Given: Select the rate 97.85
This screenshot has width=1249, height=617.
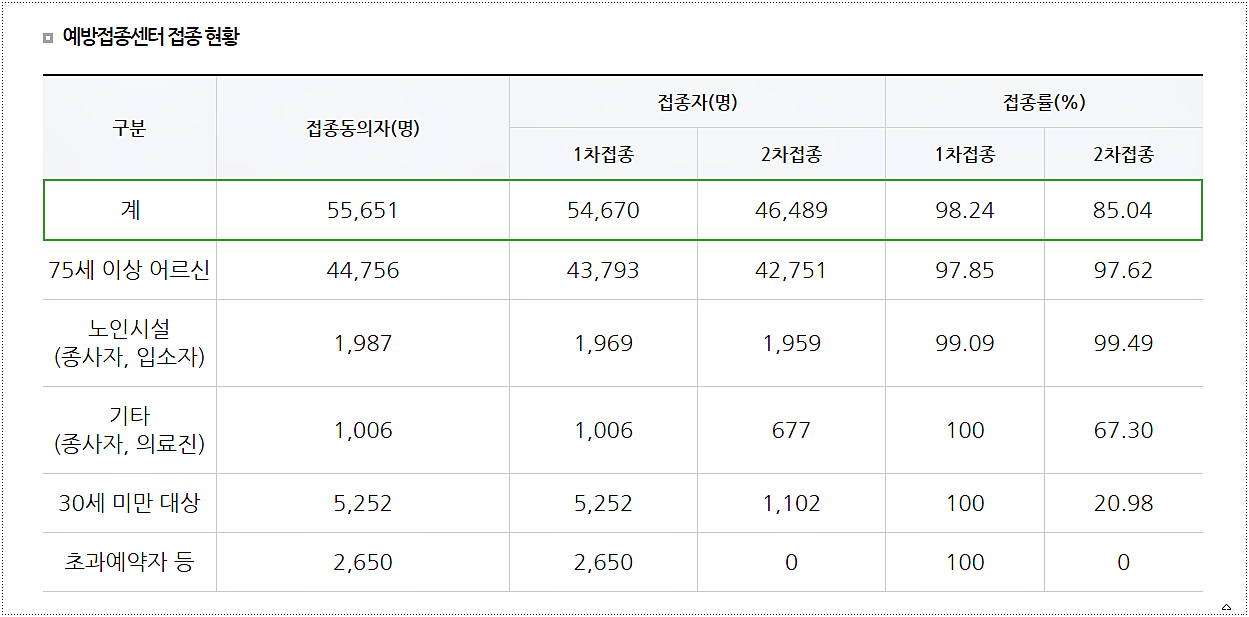Looking at the screenshot, I should click(x=965, y=271).
